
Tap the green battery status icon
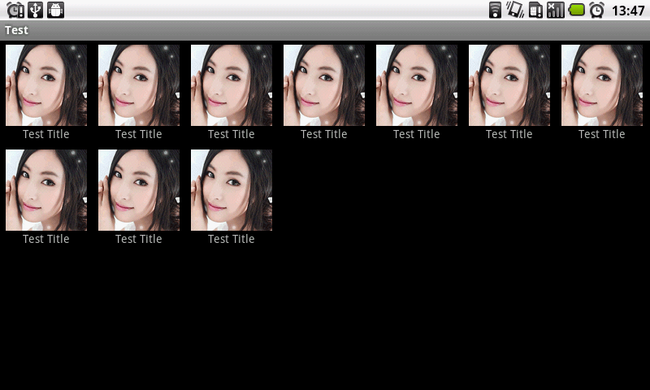pyautogui.click(x=576, y=10)
